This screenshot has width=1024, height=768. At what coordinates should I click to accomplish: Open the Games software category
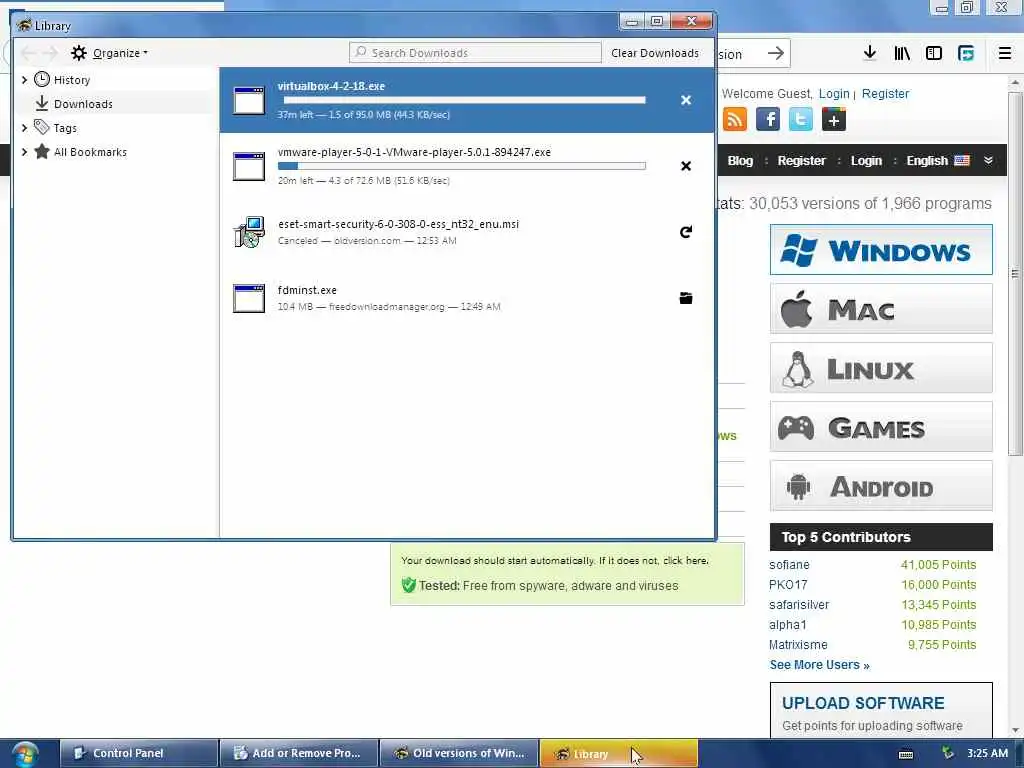point(881,427)
